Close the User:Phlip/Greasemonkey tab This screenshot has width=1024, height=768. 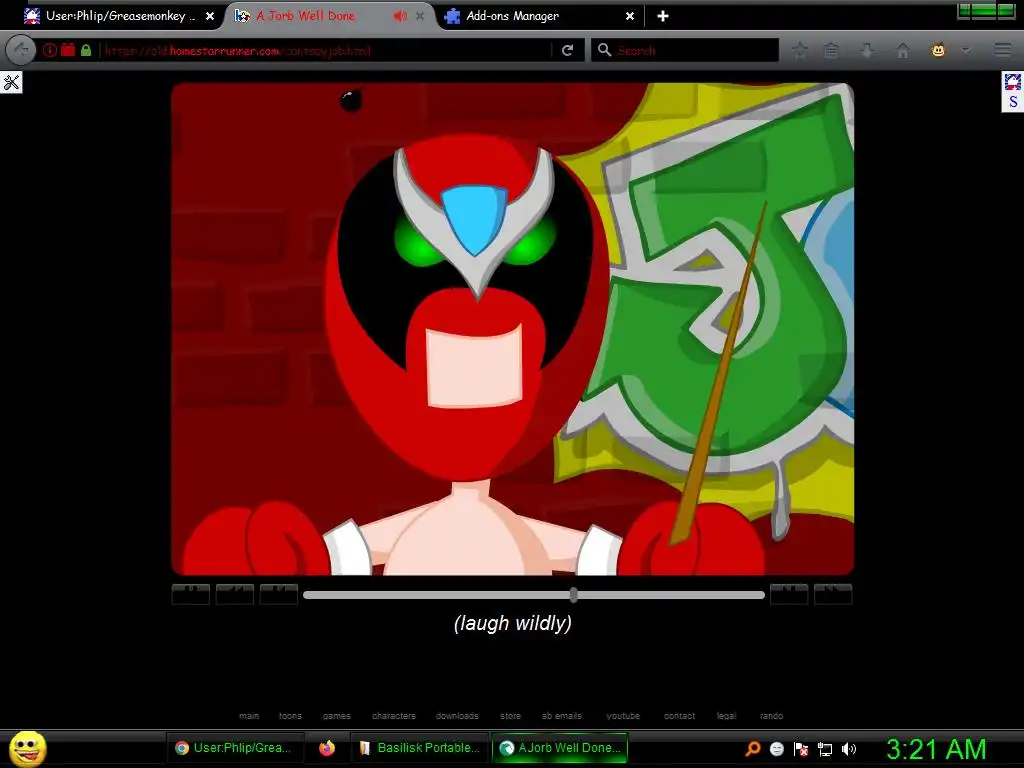tap(210, 16)
